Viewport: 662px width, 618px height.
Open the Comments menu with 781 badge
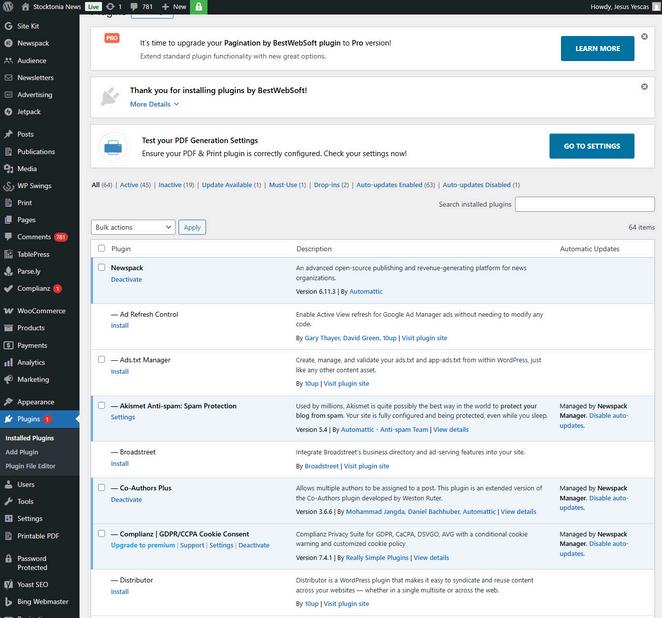(40, 237)
